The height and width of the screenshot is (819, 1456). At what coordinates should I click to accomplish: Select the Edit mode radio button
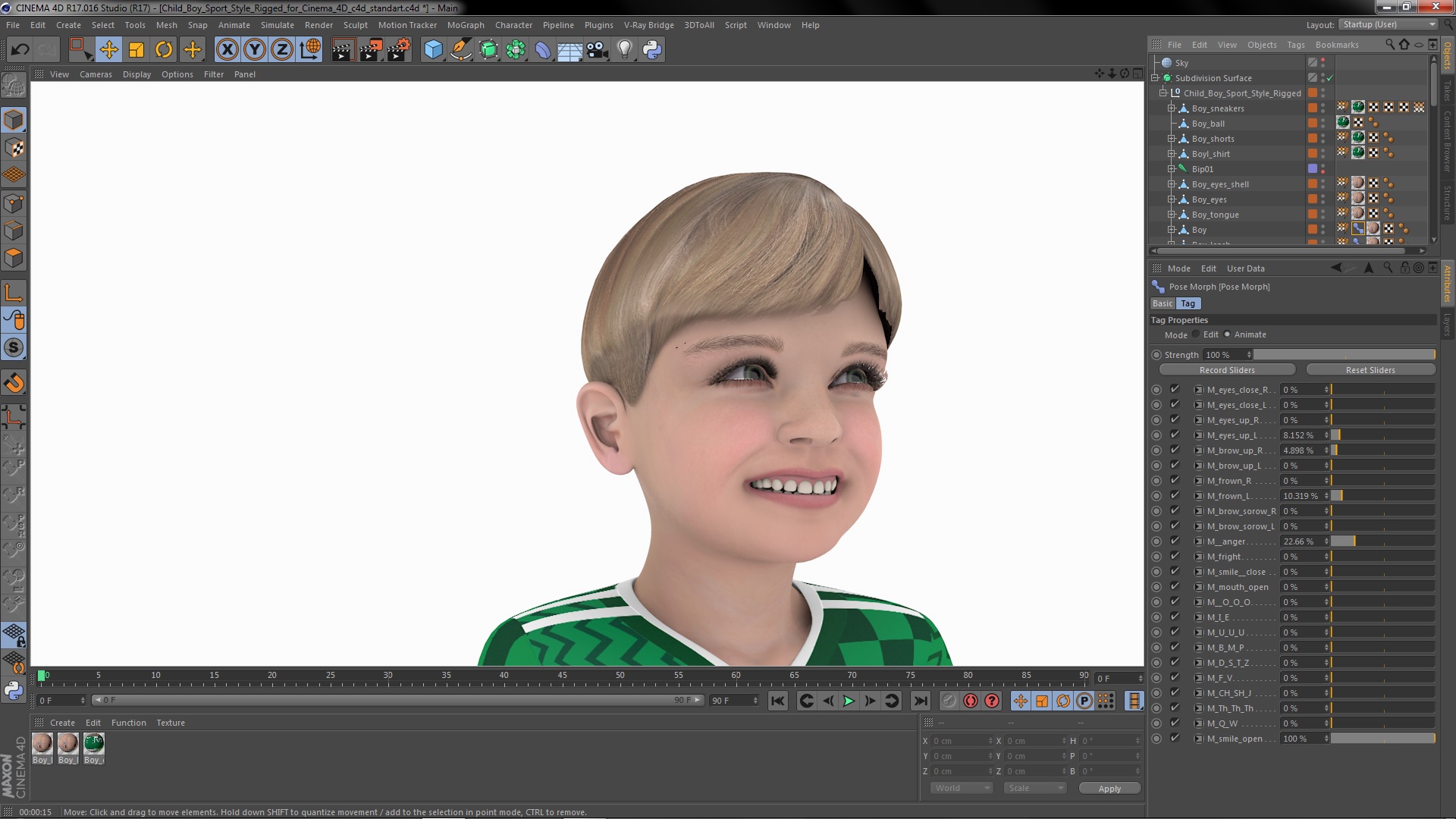(1196, 334)
